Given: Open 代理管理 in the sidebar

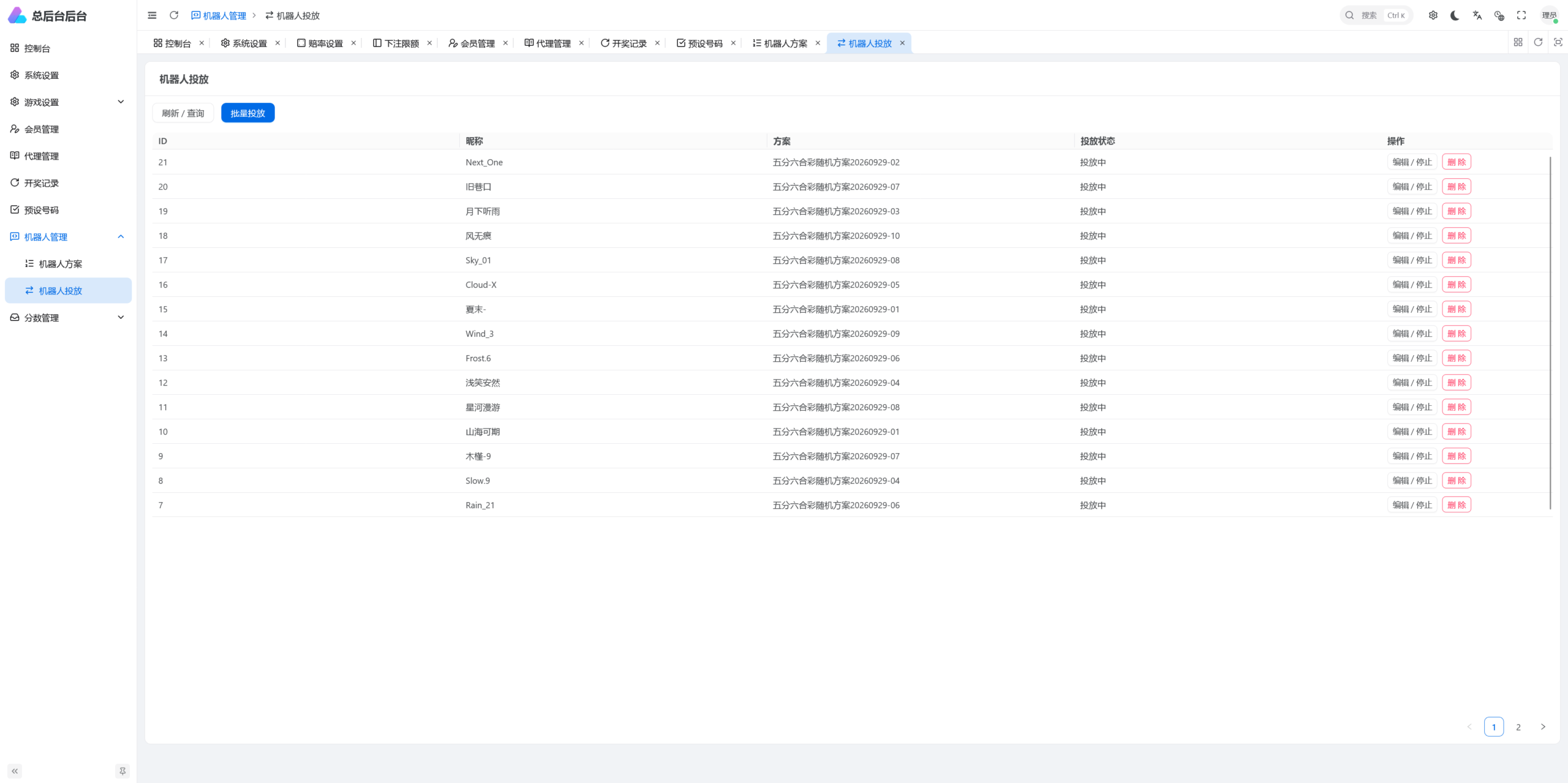Looking at the screenshot, I should click(x=68, y=156).
